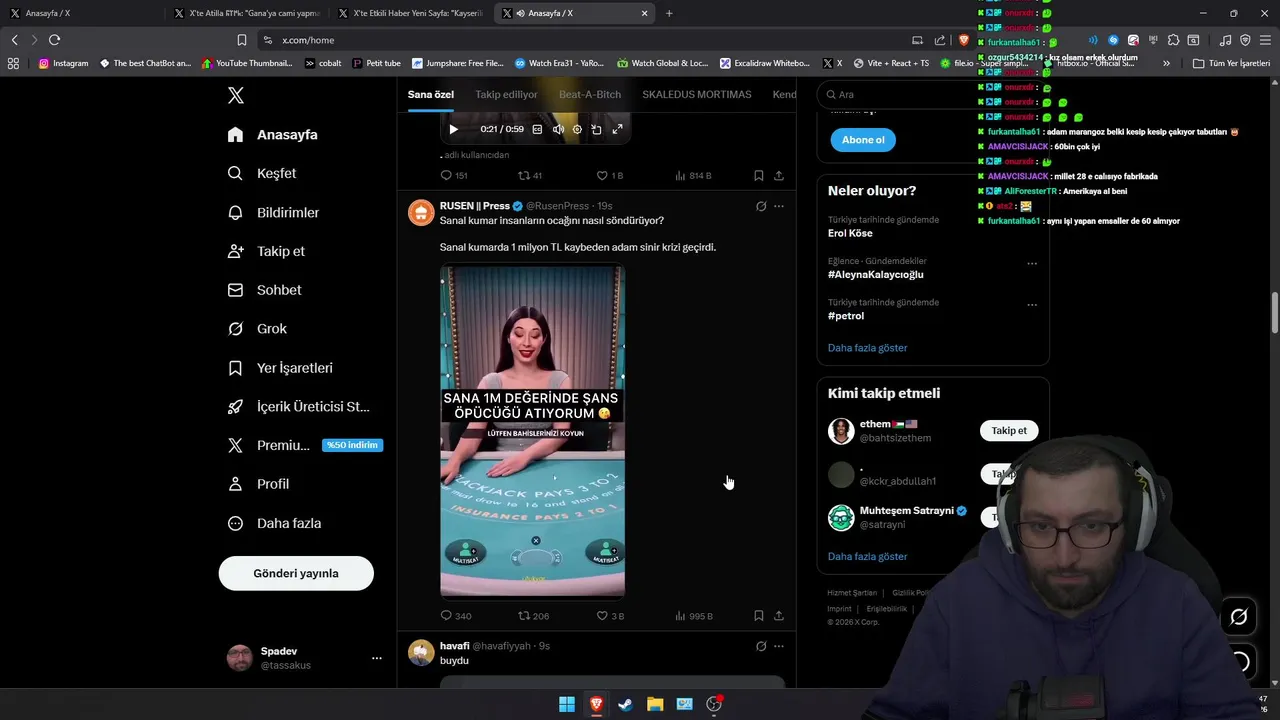Switch to SKALEDUS MORTIMAS tab
This screenshot has height=720, width=1280.
click(x=697, y=94)
